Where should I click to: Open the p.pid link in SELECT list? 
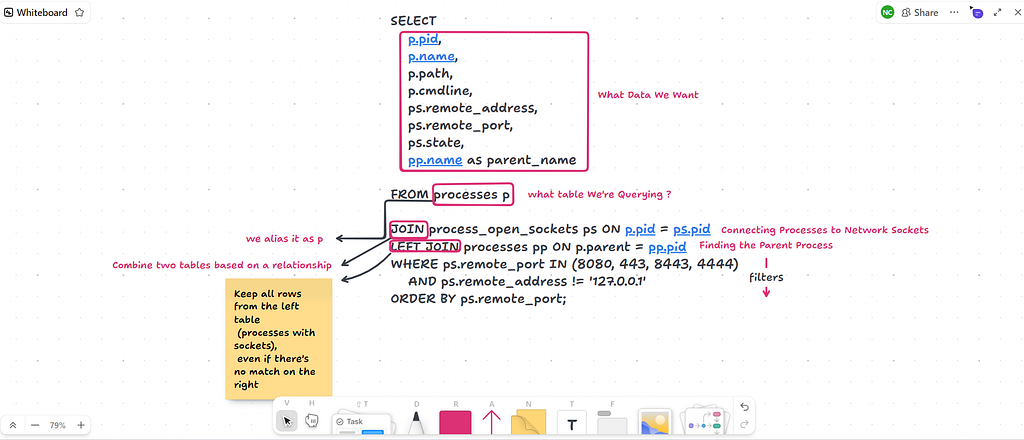[423, 40]
